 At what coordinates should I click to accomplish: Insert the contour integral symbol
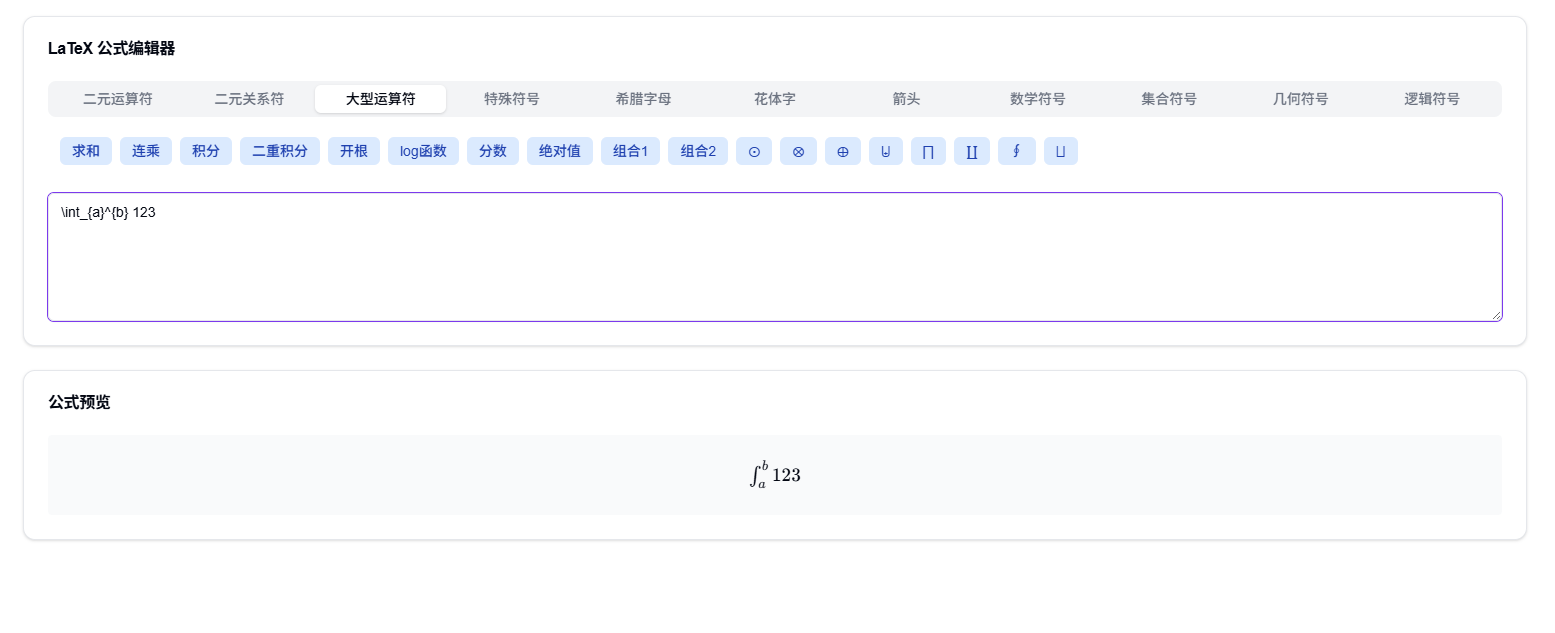[x=1016, y=151]
